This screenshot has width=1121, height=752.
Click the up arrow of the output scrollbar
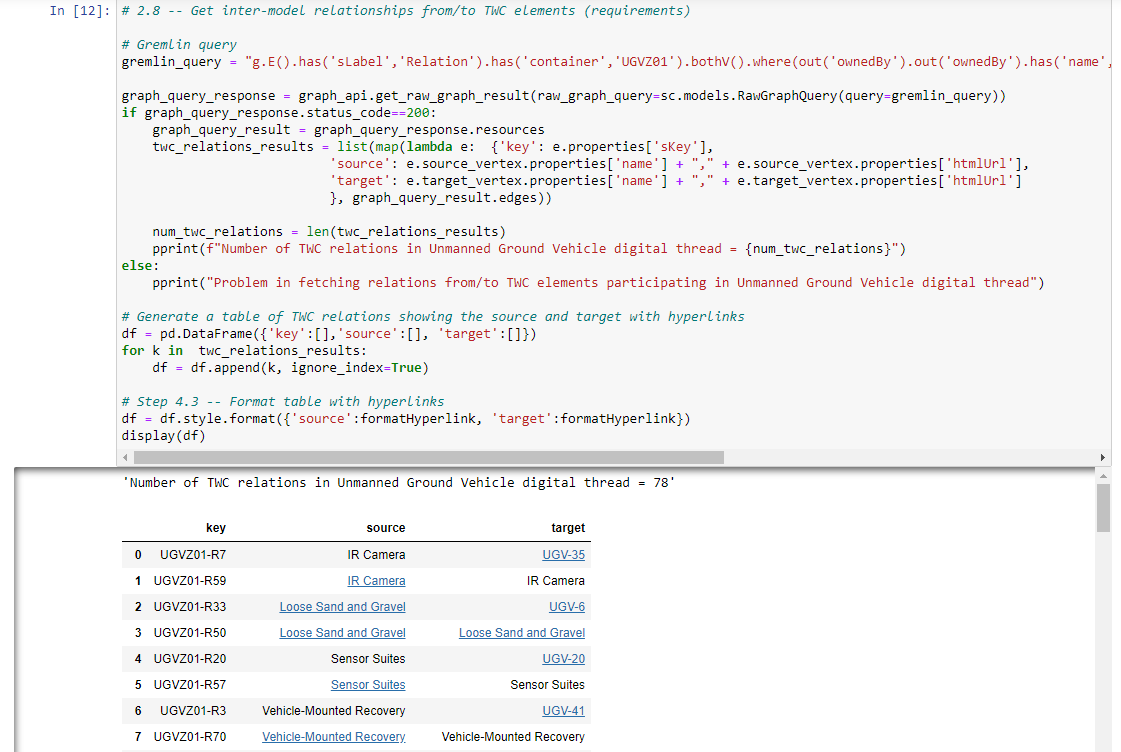point(1103,476)
